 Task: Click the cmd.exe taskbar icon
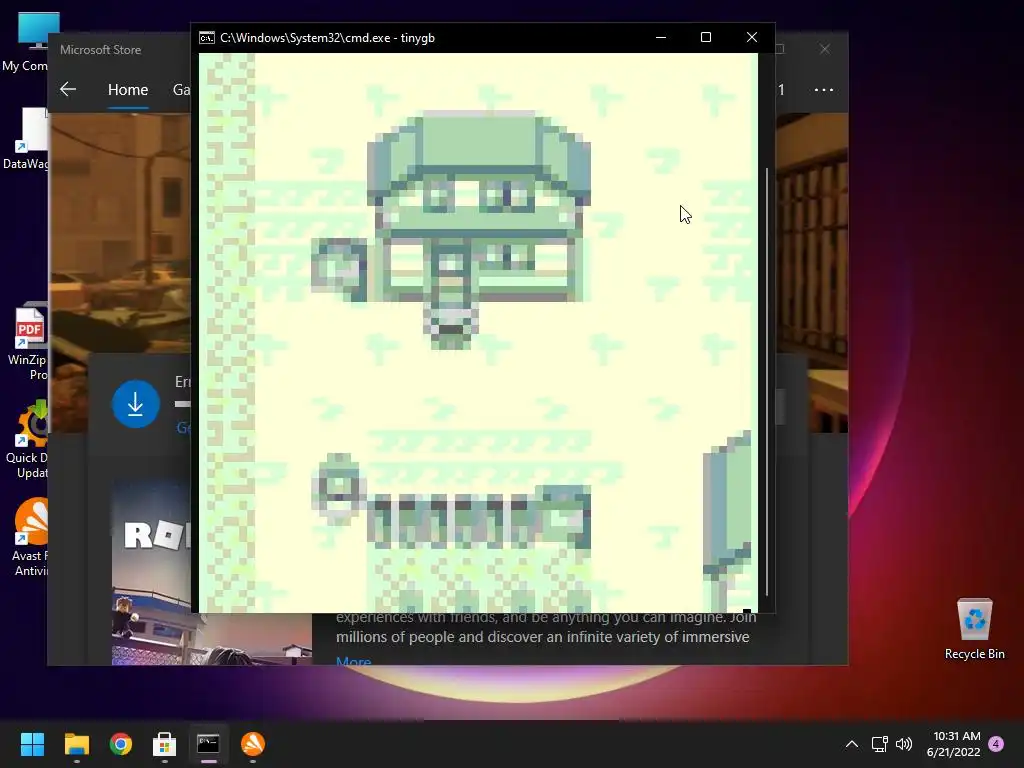point(208,744)
